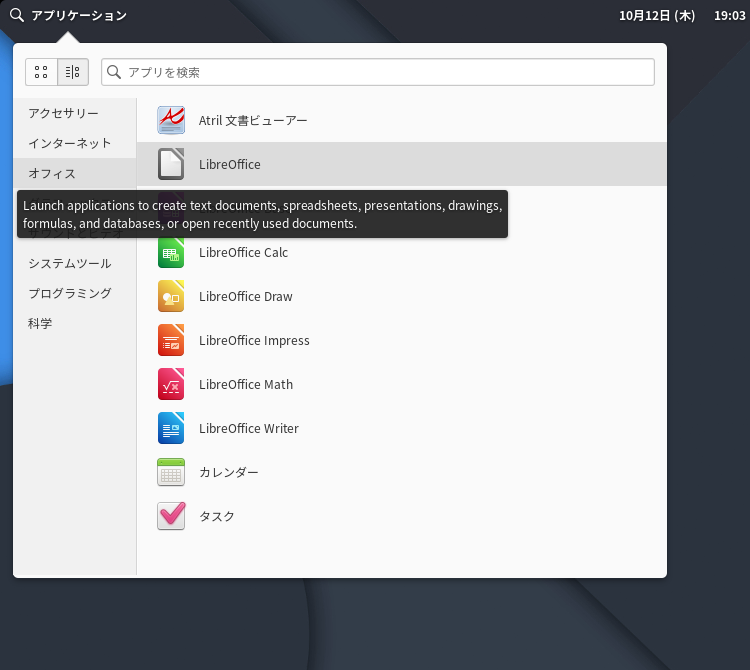Select the アクセサリー category
Viewport: 750px width, 670px height.
[x=75, y=113]
